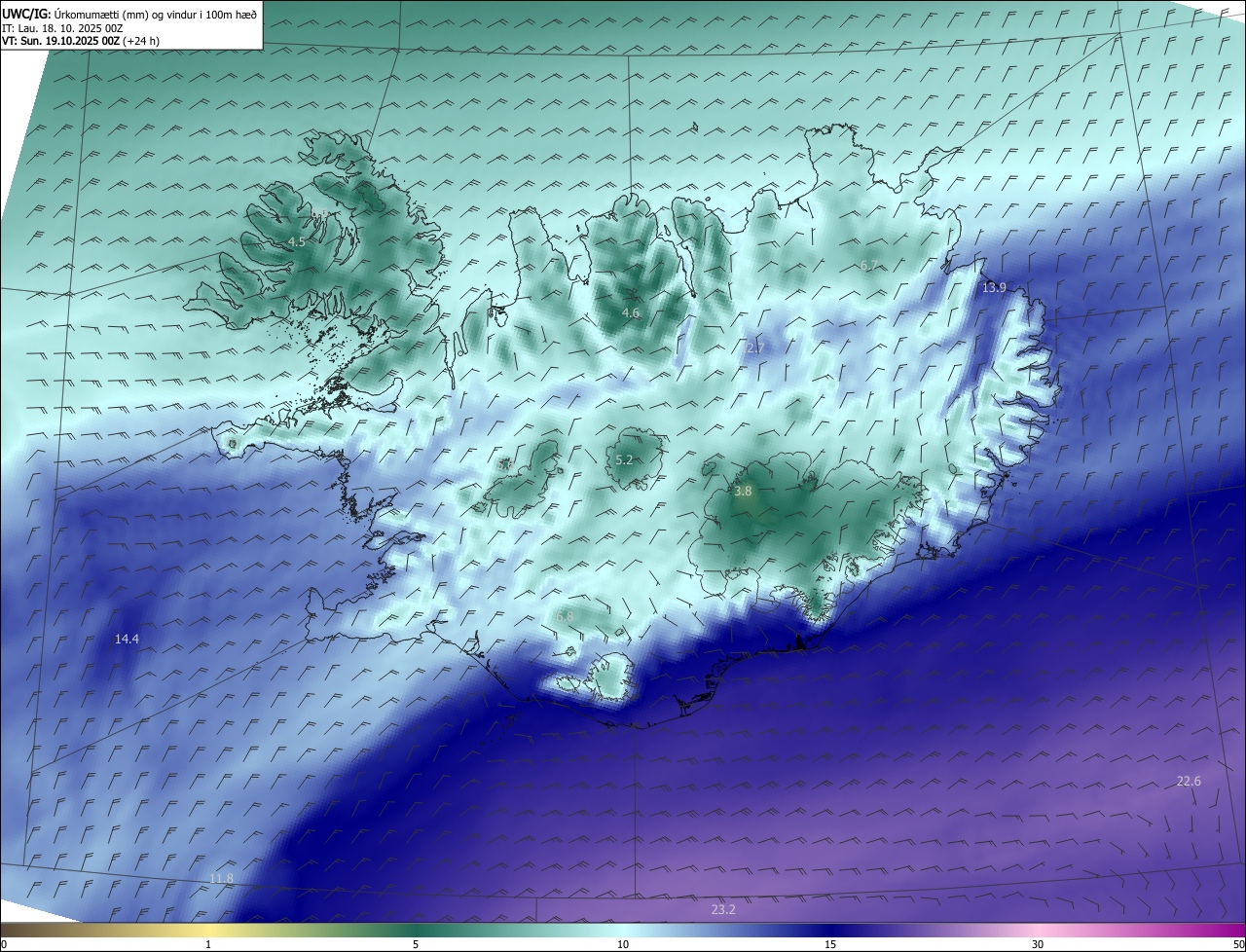
Task: Click the 1 tick on the color scale
Action: tap(208, 944)
